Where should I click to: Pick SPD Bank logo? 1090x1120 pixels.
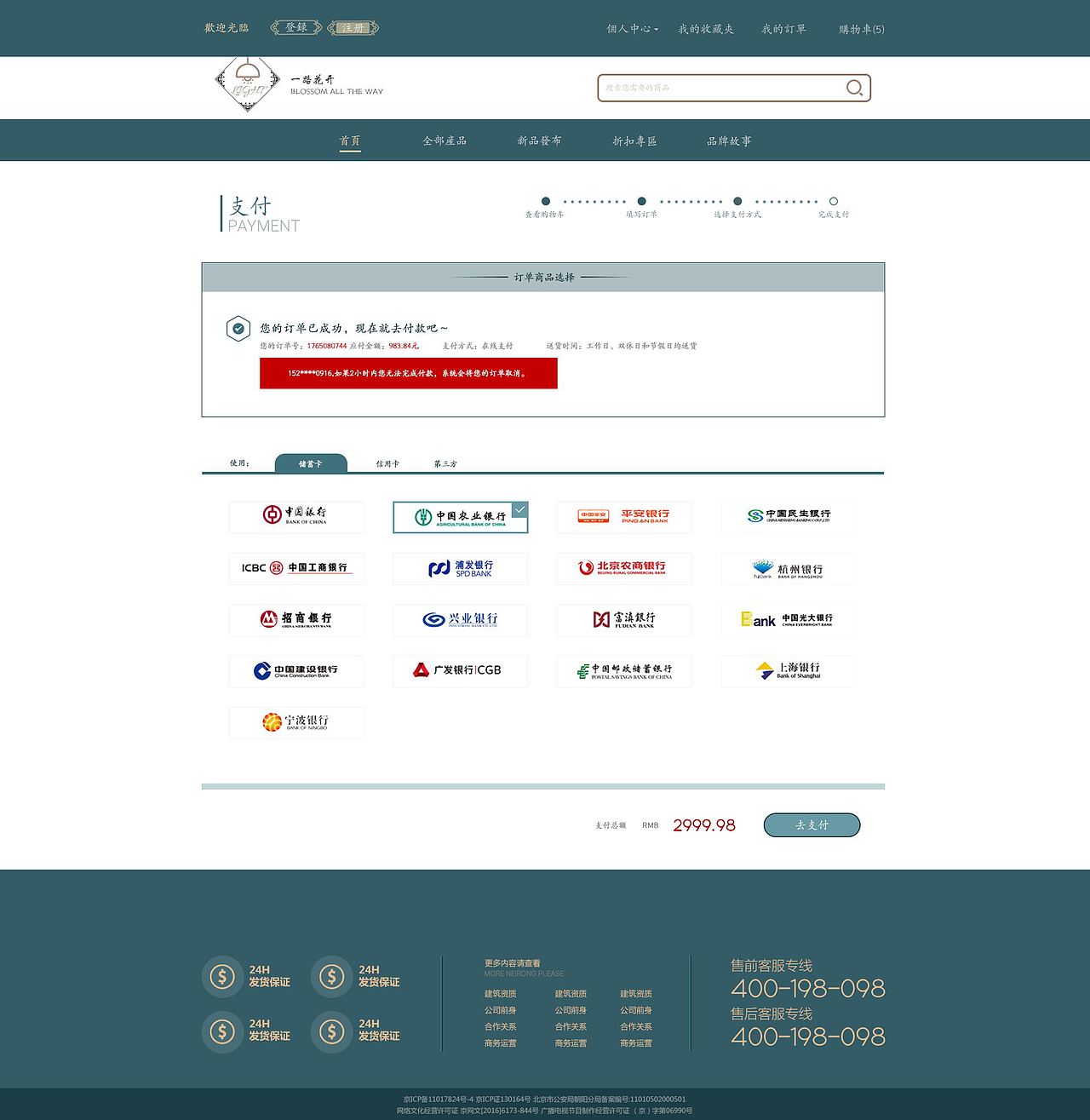460,568
